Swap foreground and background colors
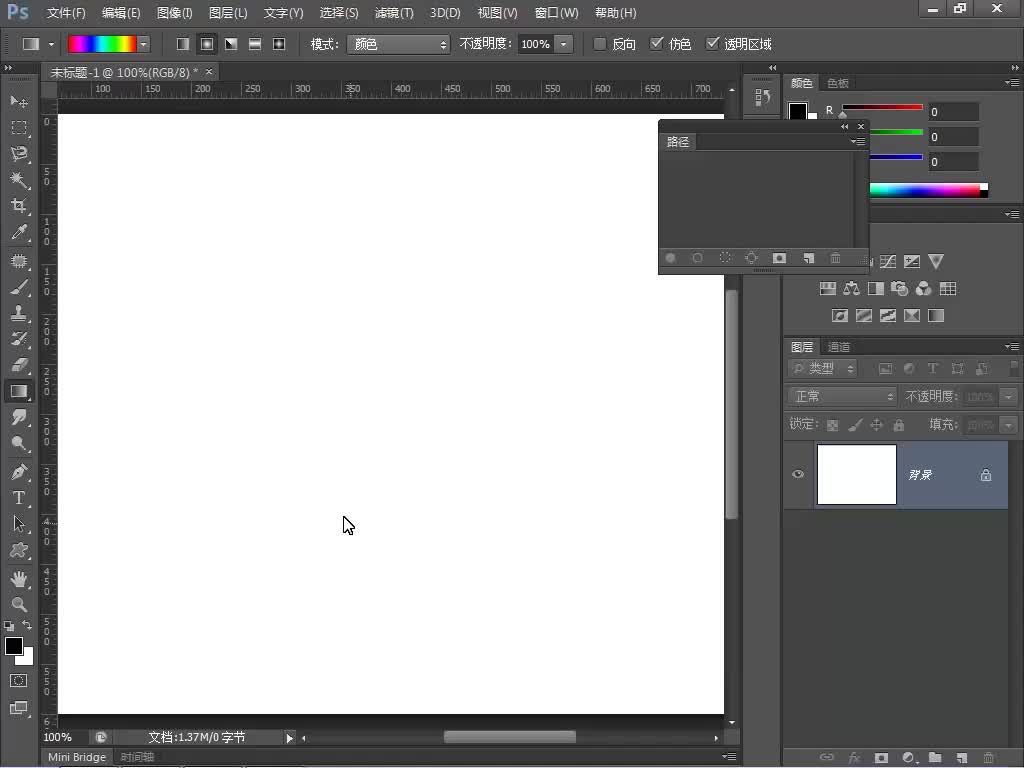1024x768 pixels. (27, 625)
